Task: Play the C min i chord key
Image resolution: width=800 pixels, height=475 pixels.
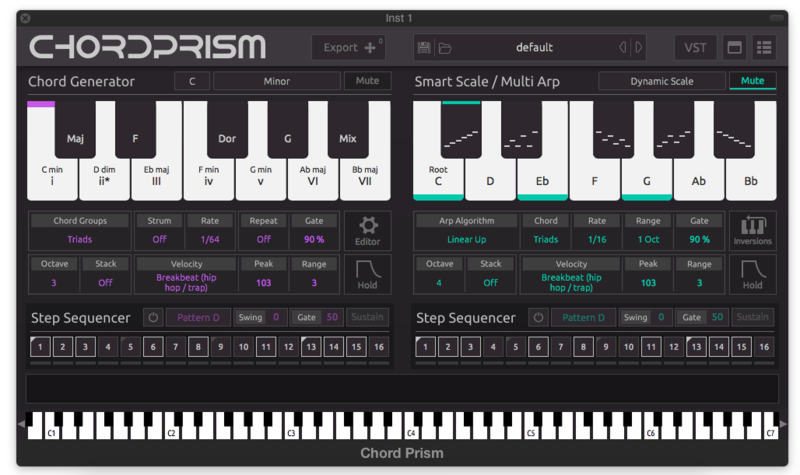Action: point(52,179)
